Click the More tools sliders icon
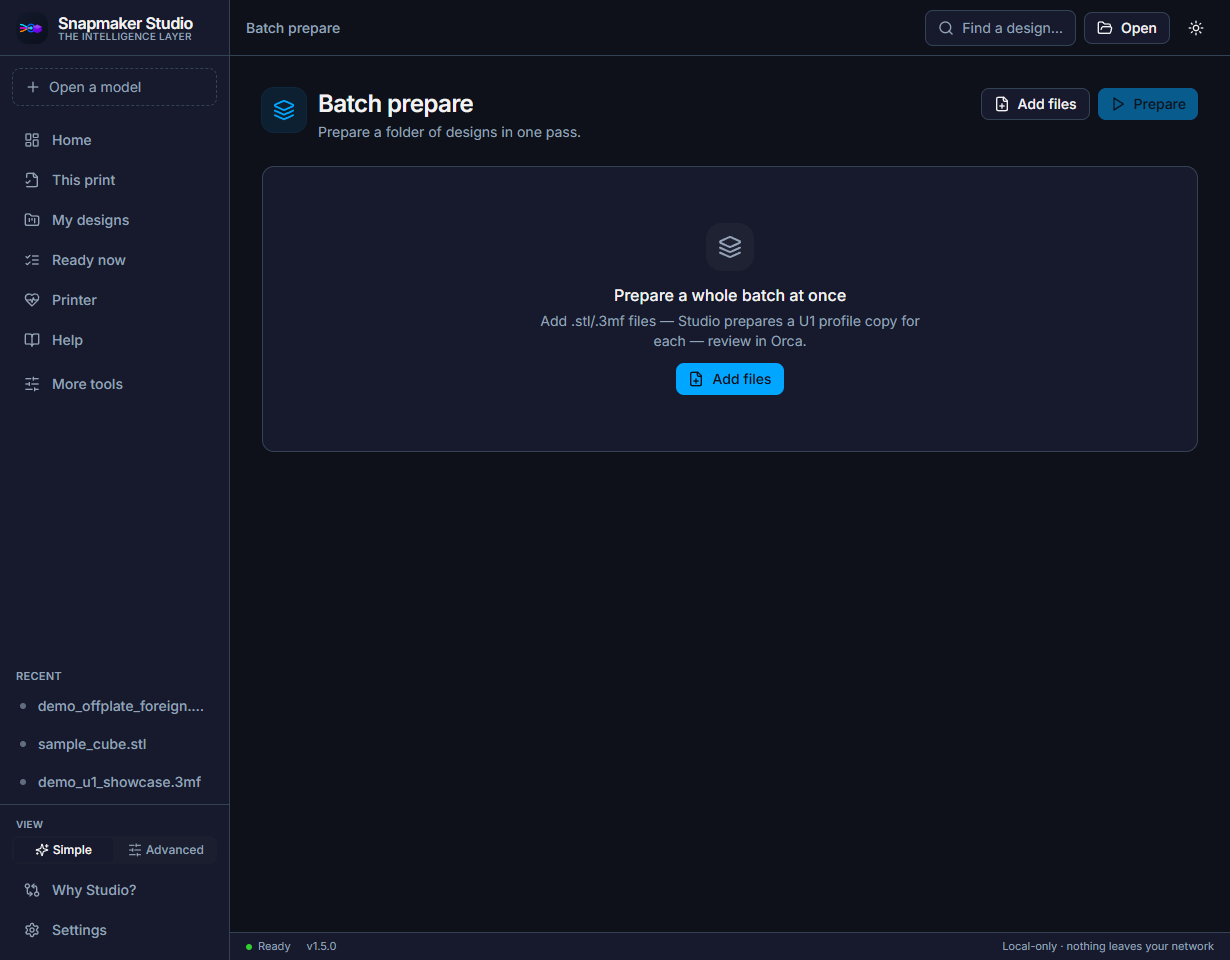This screenshot has height=960, width=1230. (x=32, y=384)
